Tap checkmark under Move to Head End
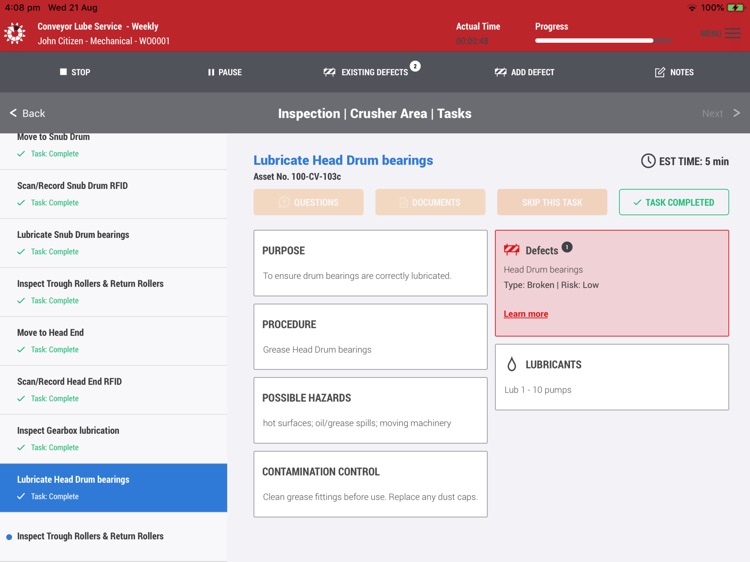 [21, 350]
